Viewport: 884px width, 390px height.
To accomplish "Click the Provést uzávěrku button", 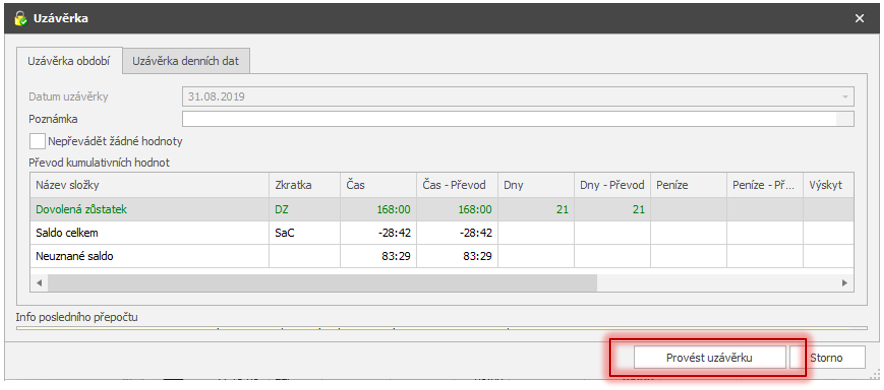I will [x=709, y=357].
